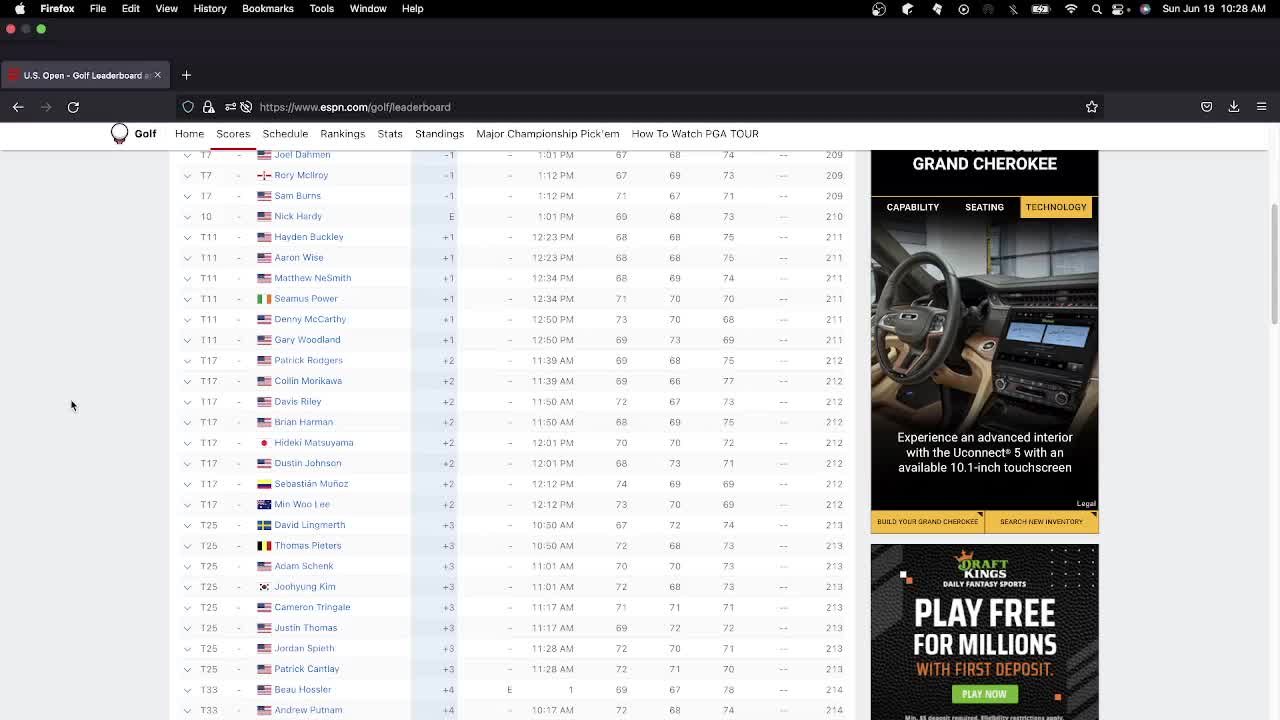
Task: Open the Standings tab
Action: click(x=439, y=134)
